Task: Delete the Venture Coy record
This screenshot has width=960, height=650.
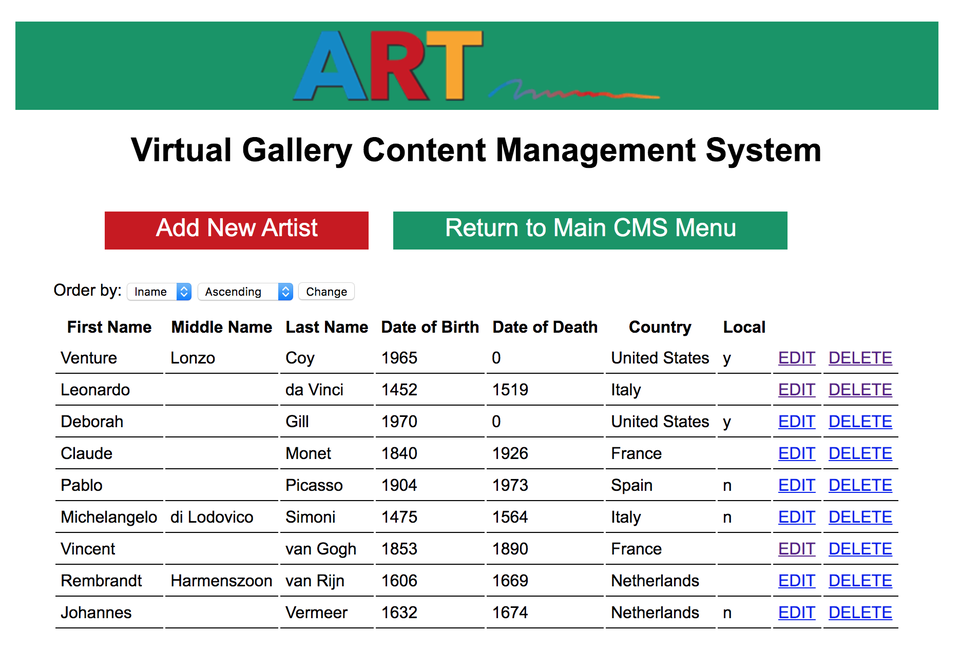Action: click(860, 357)
